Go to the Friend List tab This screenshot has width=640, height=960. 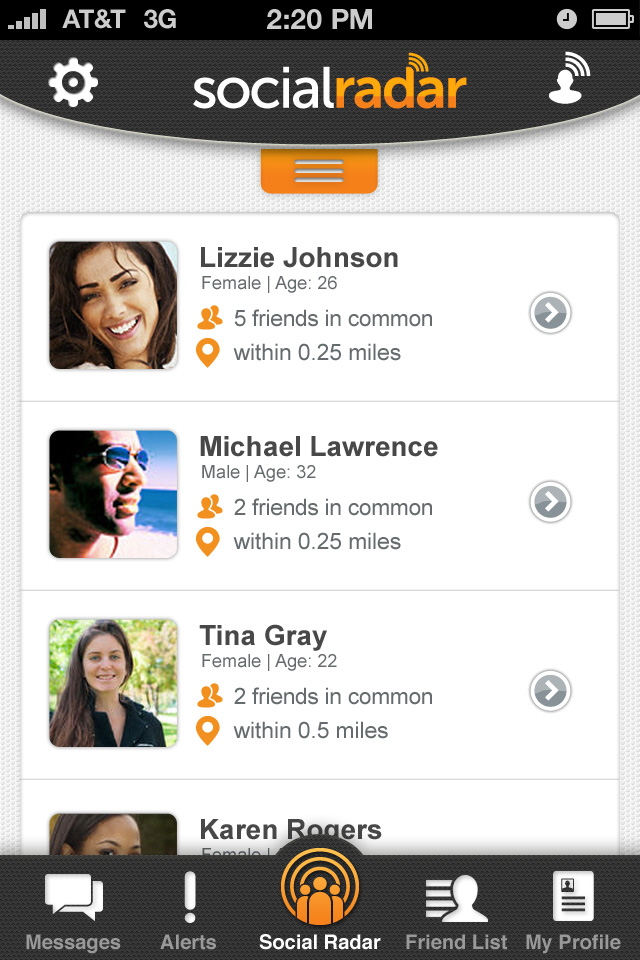(x=456, y=911)
